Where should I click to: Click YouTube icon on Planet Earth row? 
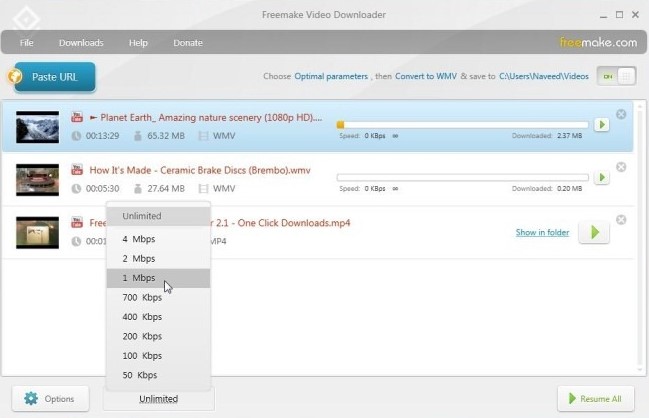(77, 117)
